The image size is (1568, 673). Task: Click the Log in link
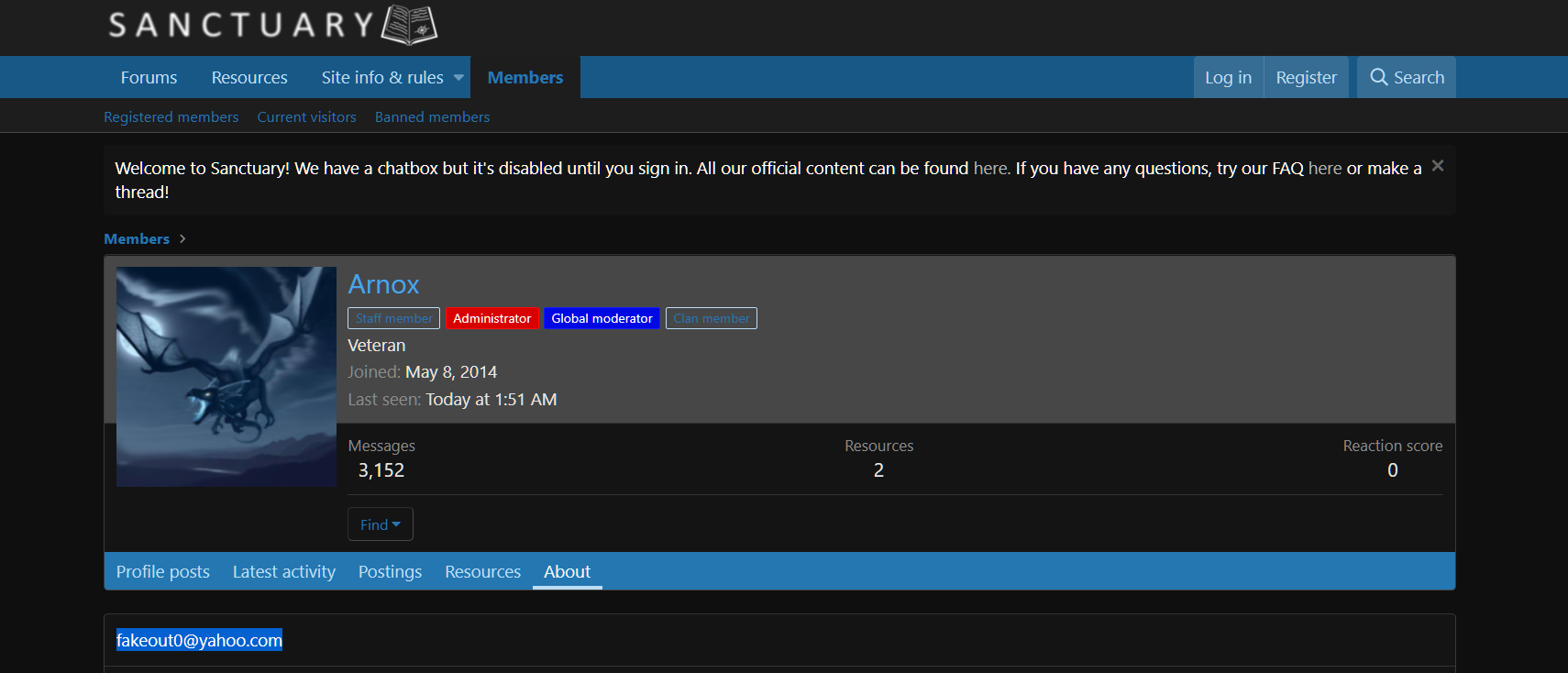click(x=1228, y=77)
